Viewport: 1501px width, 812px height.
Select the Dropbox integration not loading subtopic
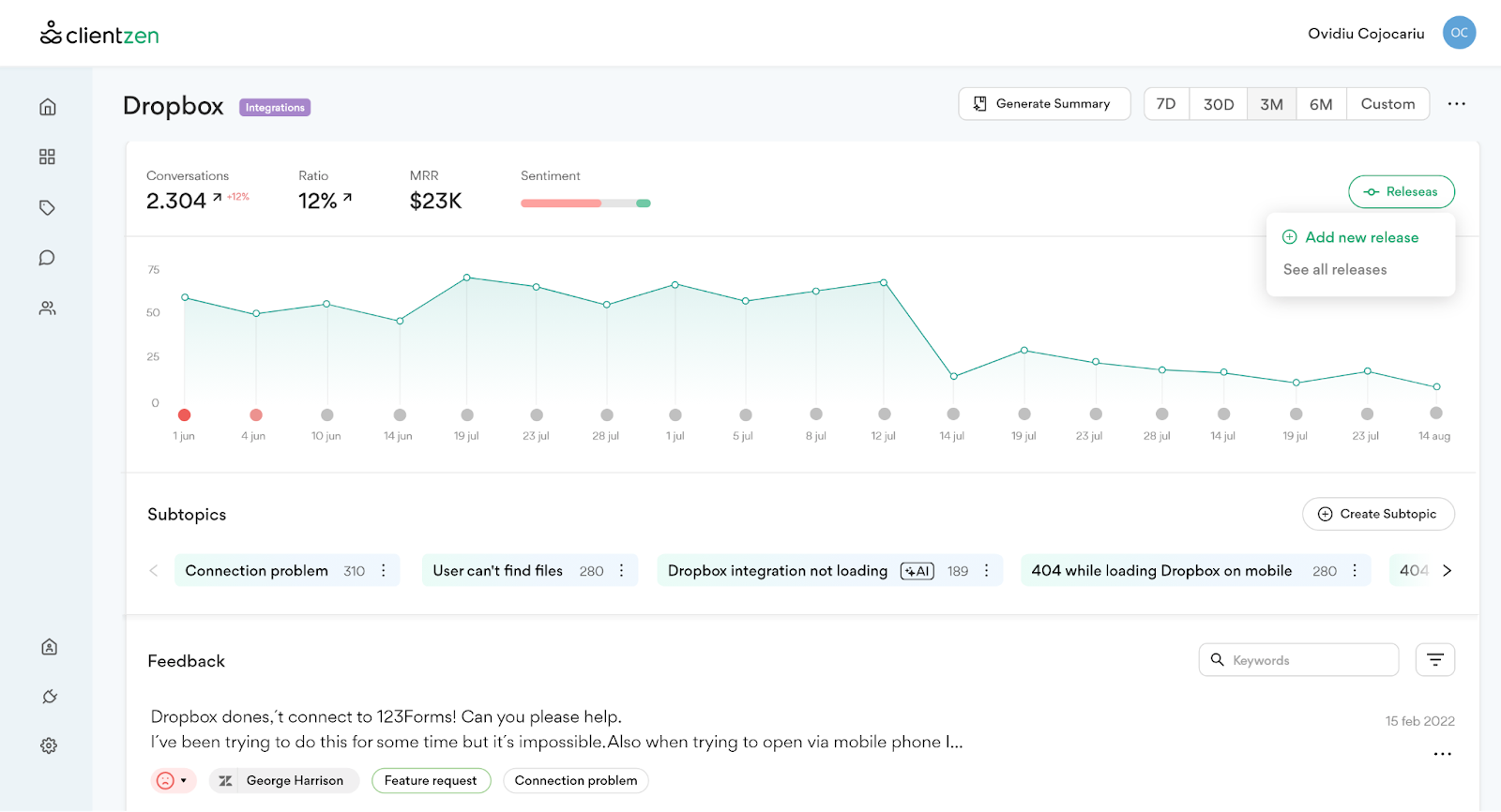pos(830,570)
